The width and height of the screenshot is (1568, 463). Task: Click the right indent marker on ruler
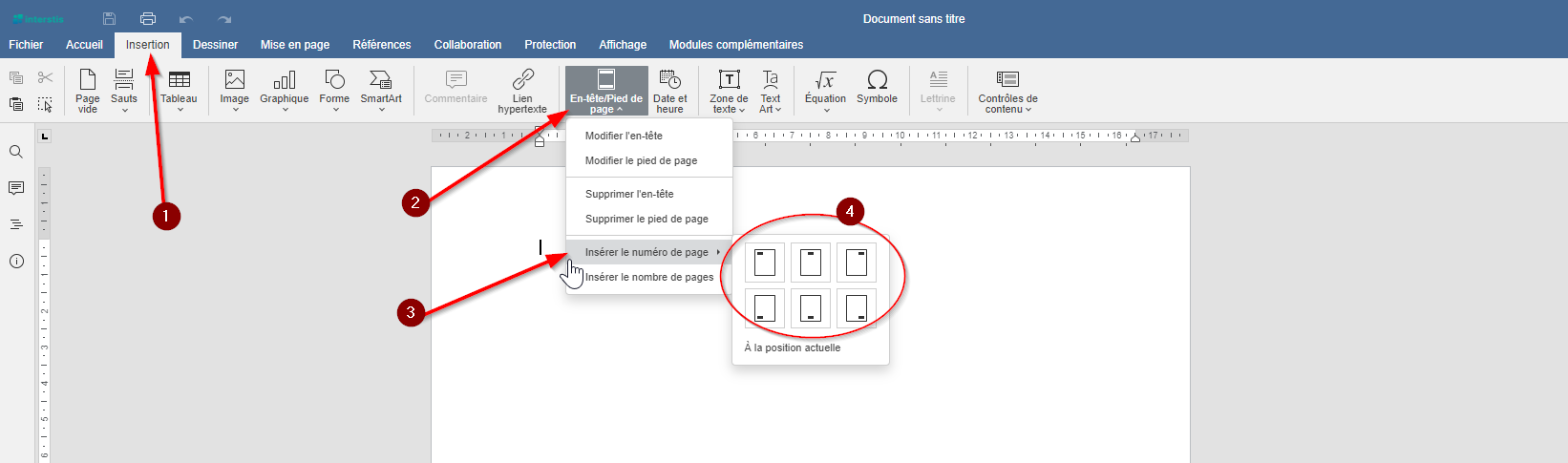[x=1135, y=138]
